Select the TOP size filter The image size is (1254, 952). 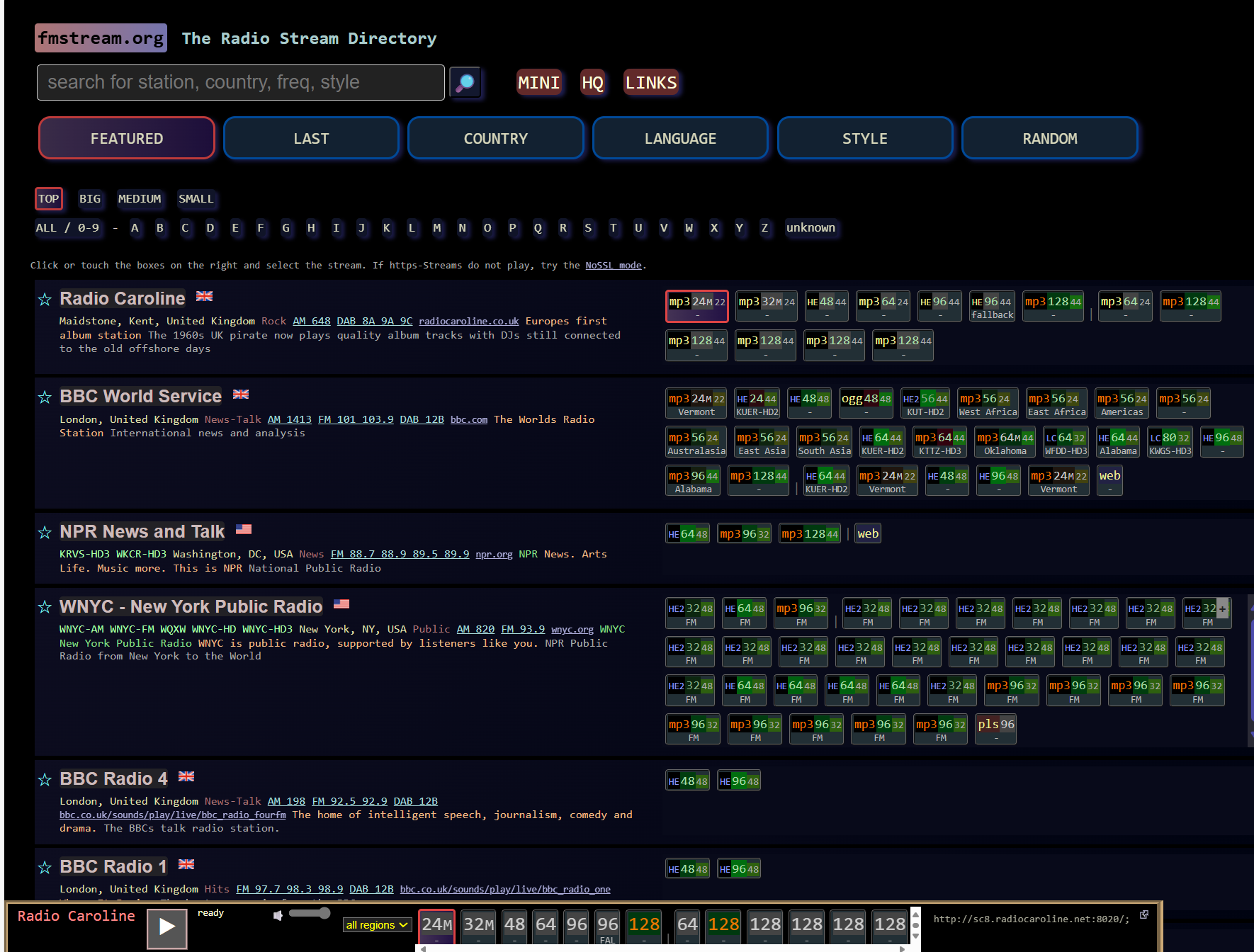click(49, 199)
